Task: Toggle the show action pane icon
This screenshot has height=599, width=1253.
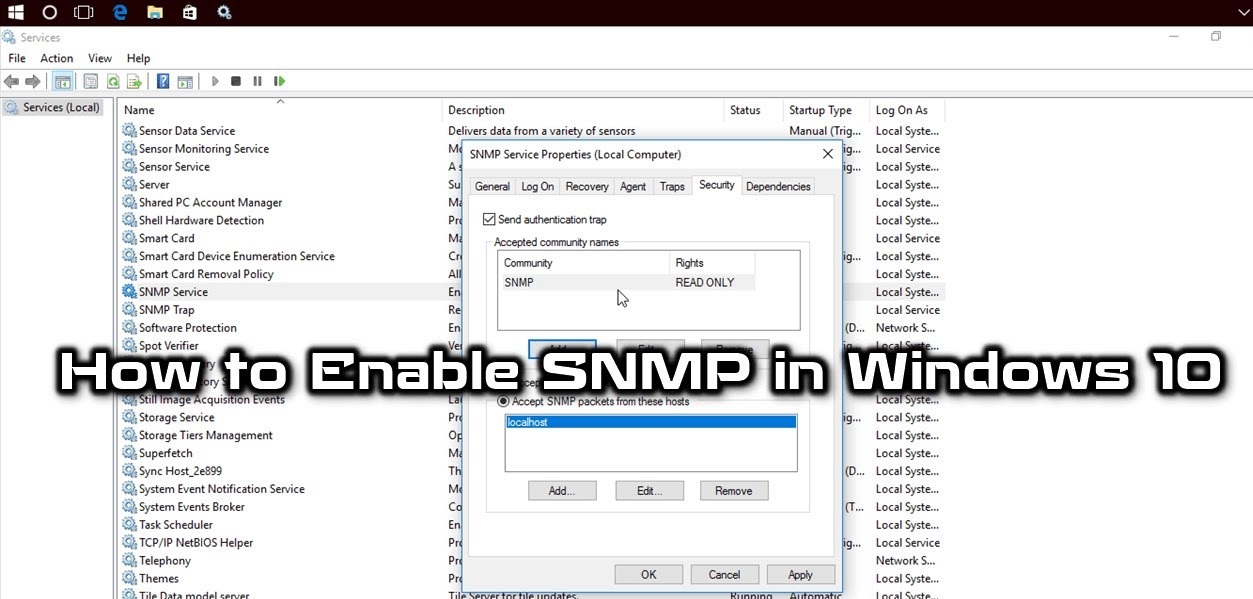Action: coord(186,81)
